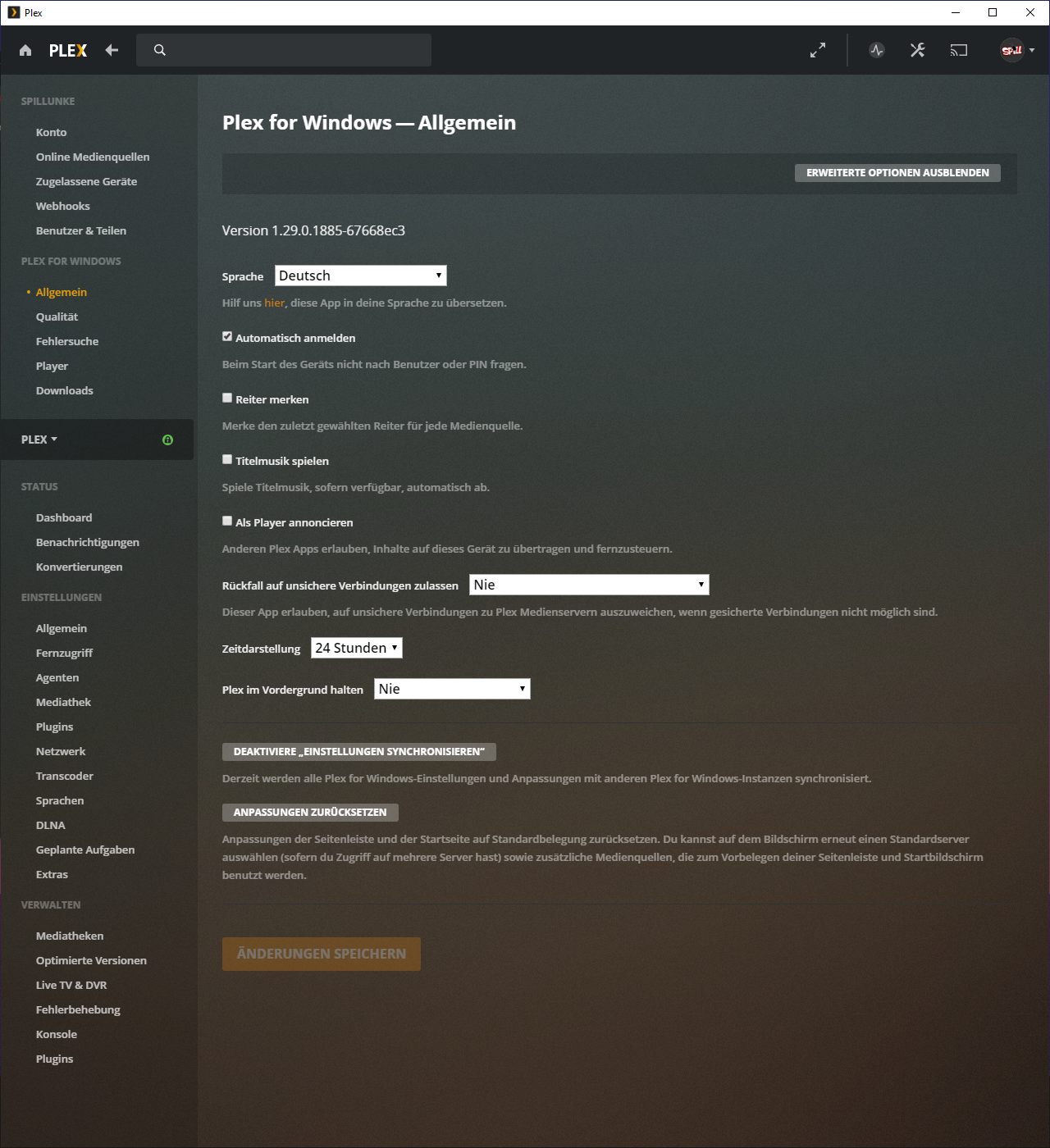Open Plugins under Verwalten
Screen dimensions: 1050x1148
tap(54, 1059)
